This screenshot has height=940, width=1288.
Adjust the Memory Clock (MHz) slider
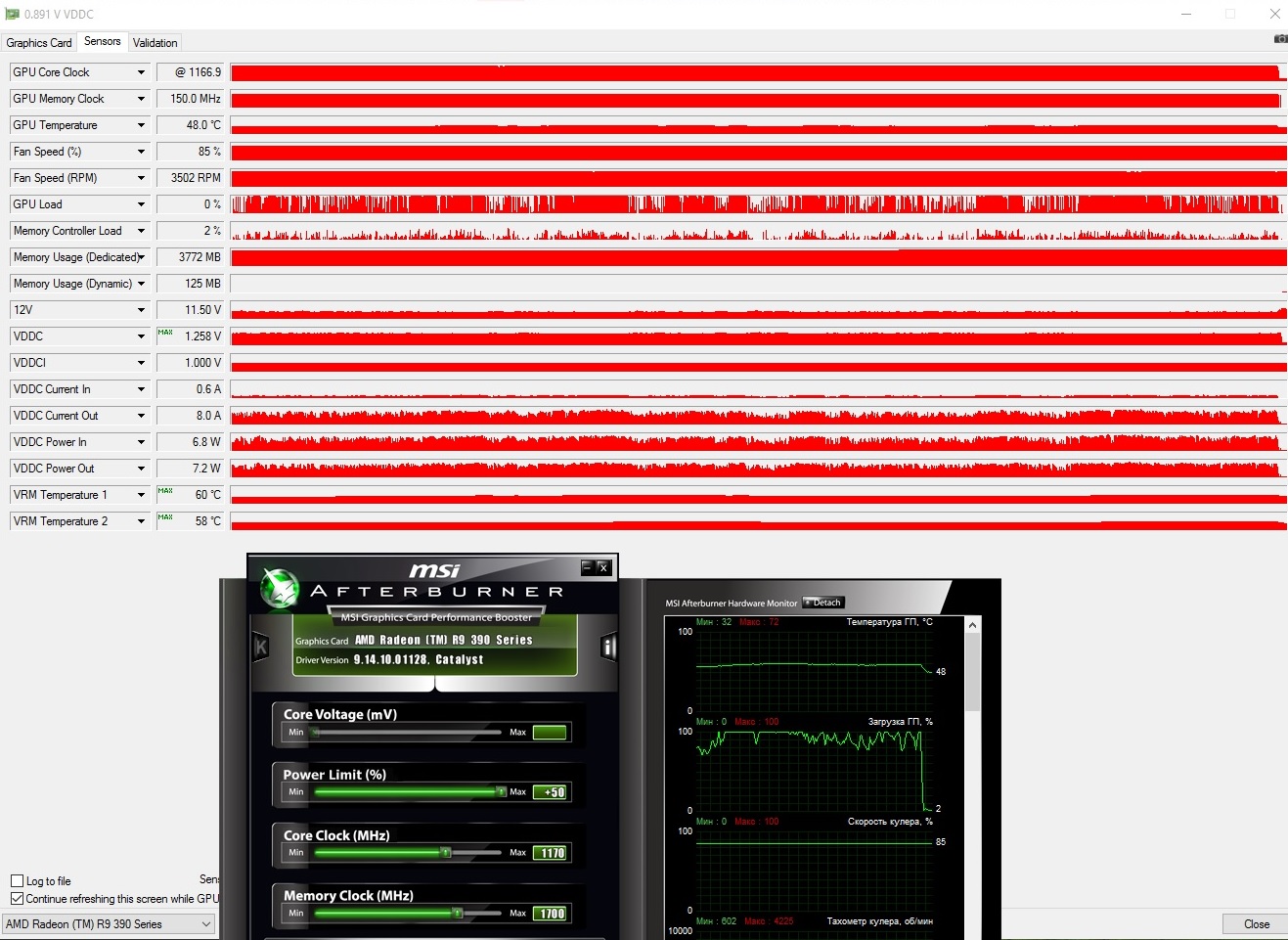coord(406,914)
